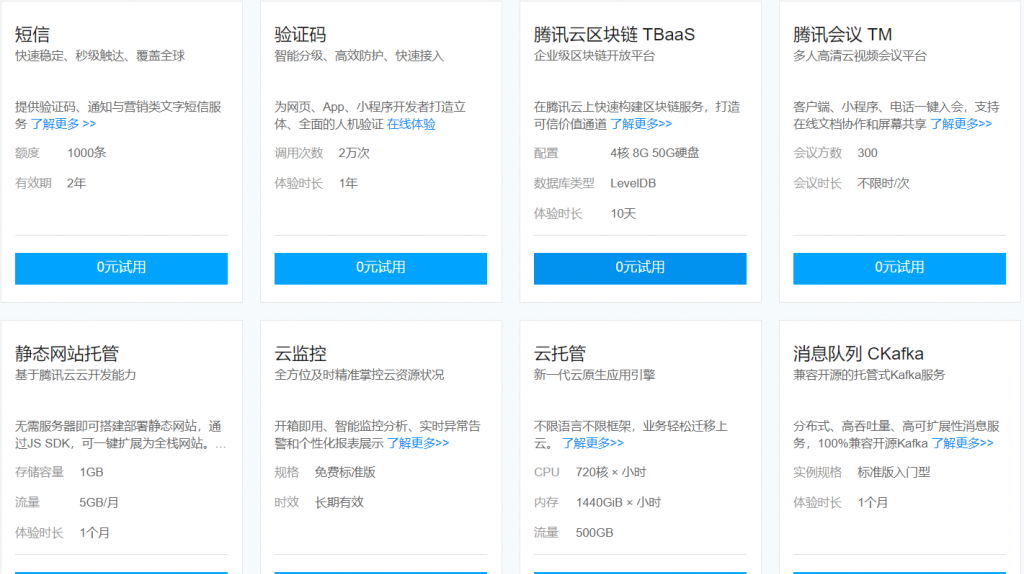Start 0元试用 for 腾讯云区块链 TBaaS
The width and height of the screenshot is (1024, 574).
coord(639,268)
